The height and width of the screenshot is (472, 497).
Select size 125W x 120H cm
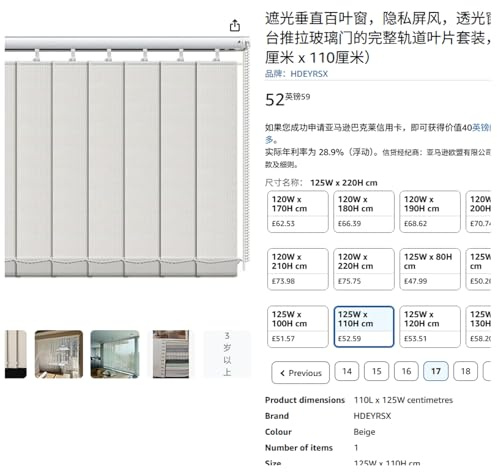point(430,327)
